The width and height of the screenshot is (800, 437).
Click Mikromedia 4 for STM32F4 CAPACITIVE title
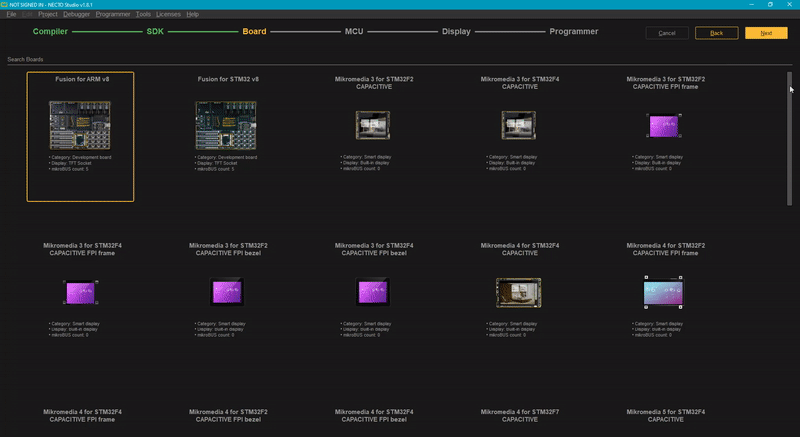[x=520, y=249]
